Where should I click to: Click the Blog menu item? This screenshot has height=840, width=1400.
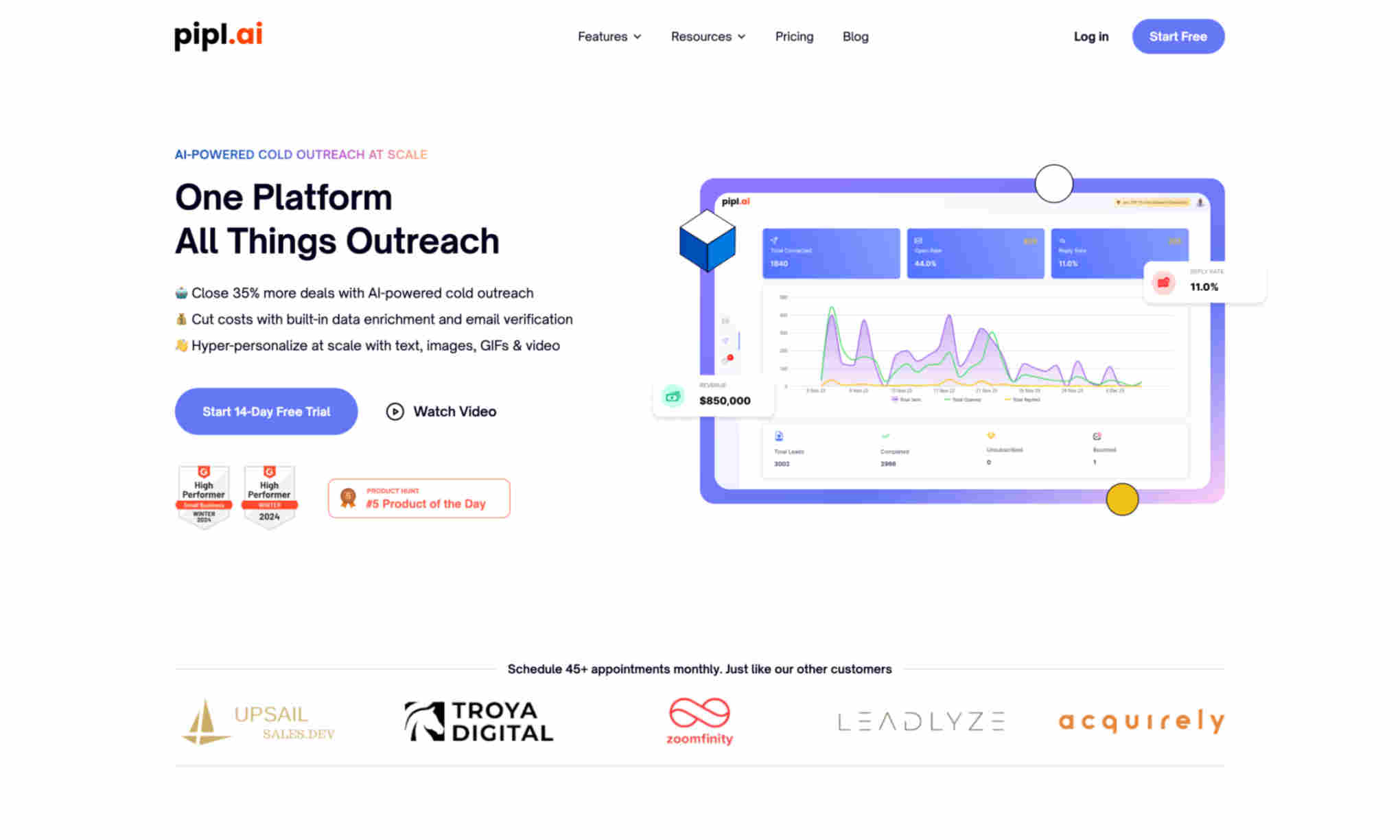coord(854,36)
